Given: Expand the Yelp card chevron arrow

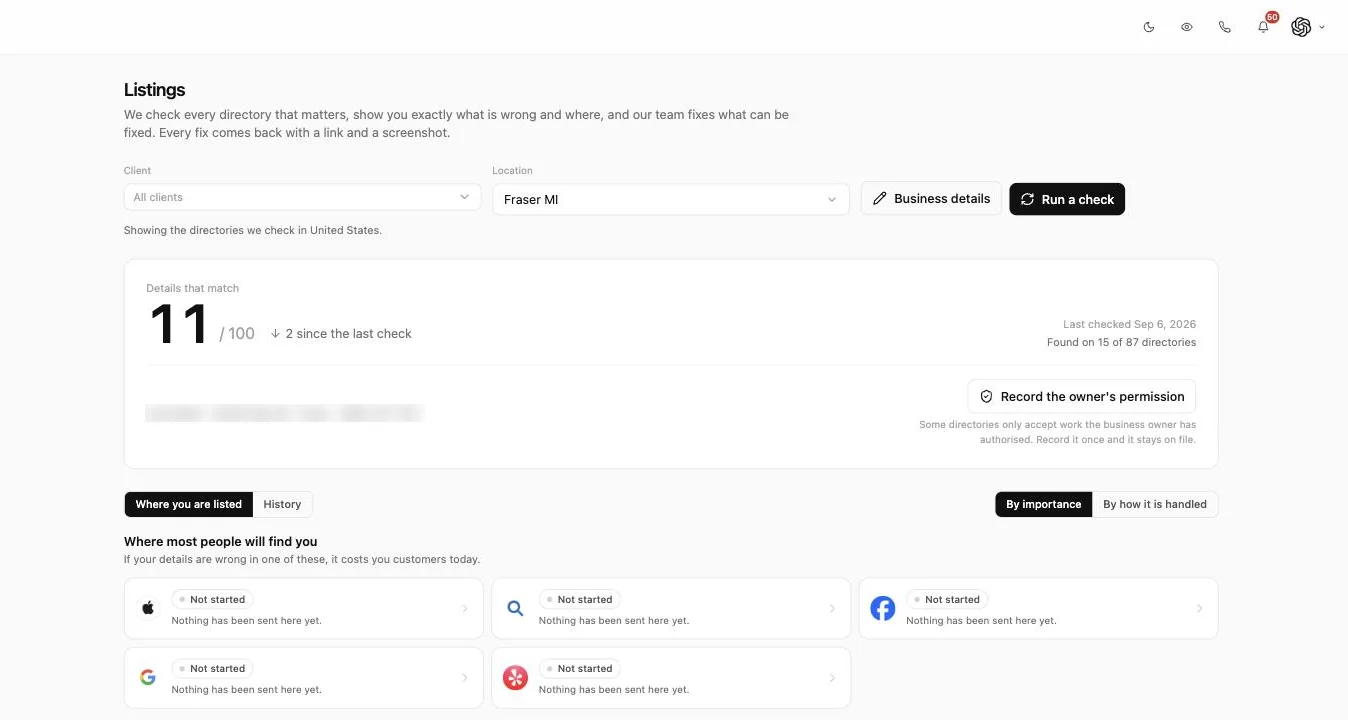Looking at the screenshot, I should (x=833, y=677).
